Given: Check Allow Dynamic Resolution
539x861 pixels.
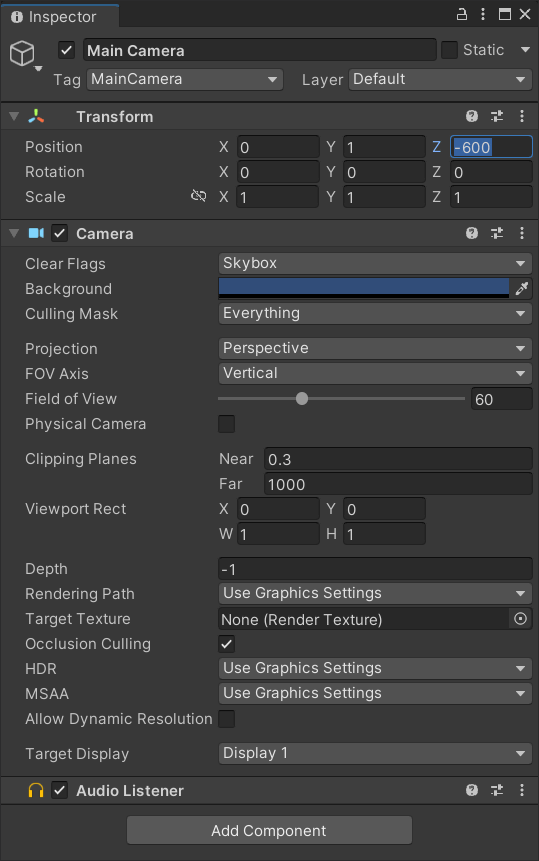Looking at the screenshot, I should tap(226, 719).
